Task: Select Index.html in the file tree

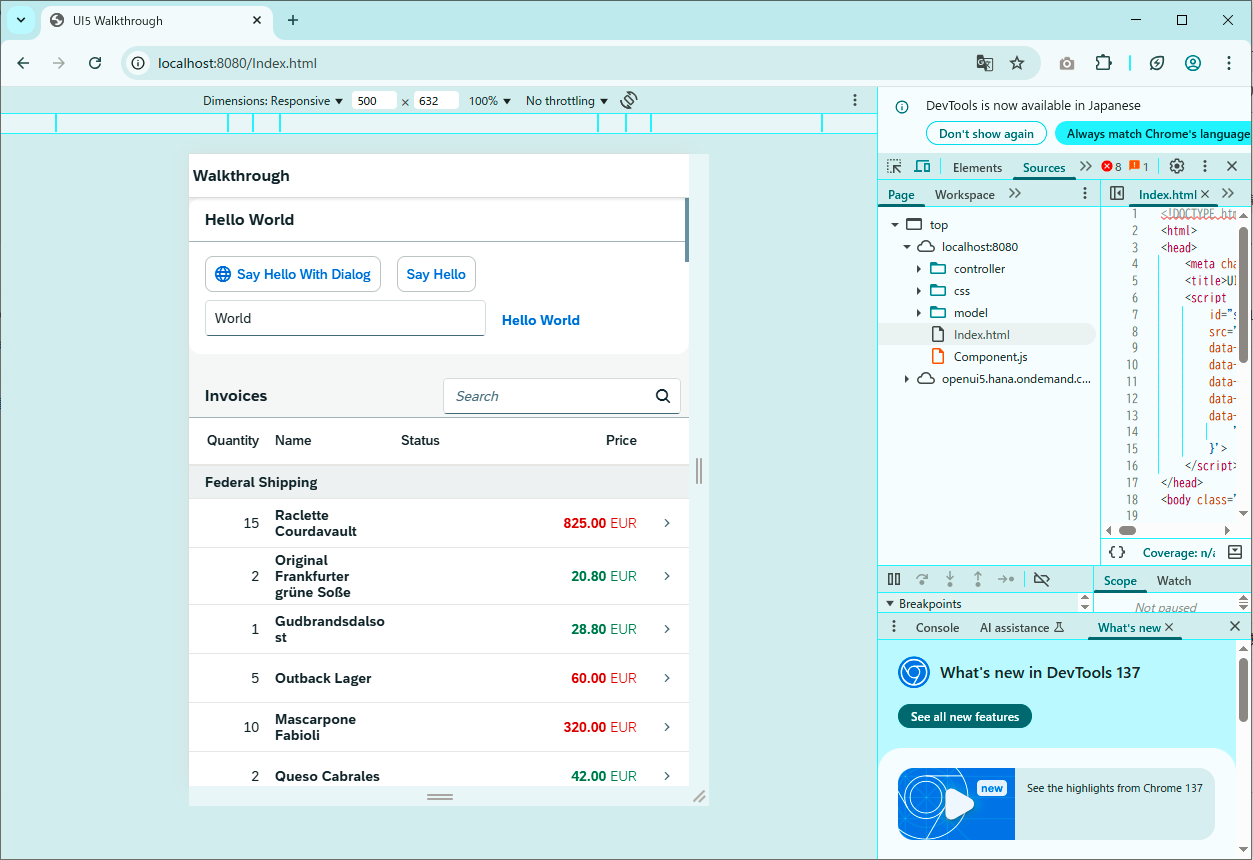Action: coord(981,335)
